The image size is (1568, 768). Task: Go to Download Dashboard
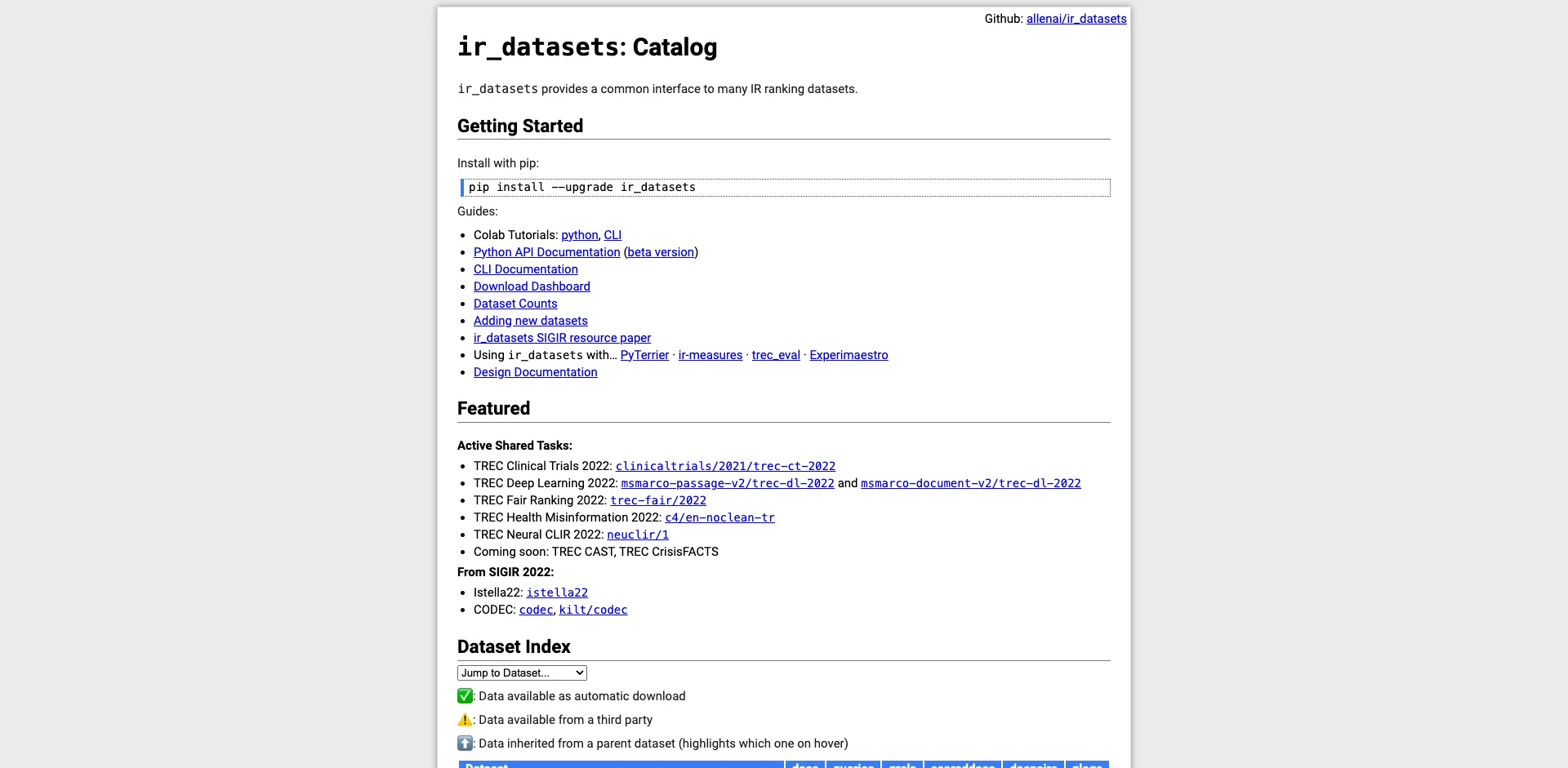pyautogui.click(x=532, y=286)
